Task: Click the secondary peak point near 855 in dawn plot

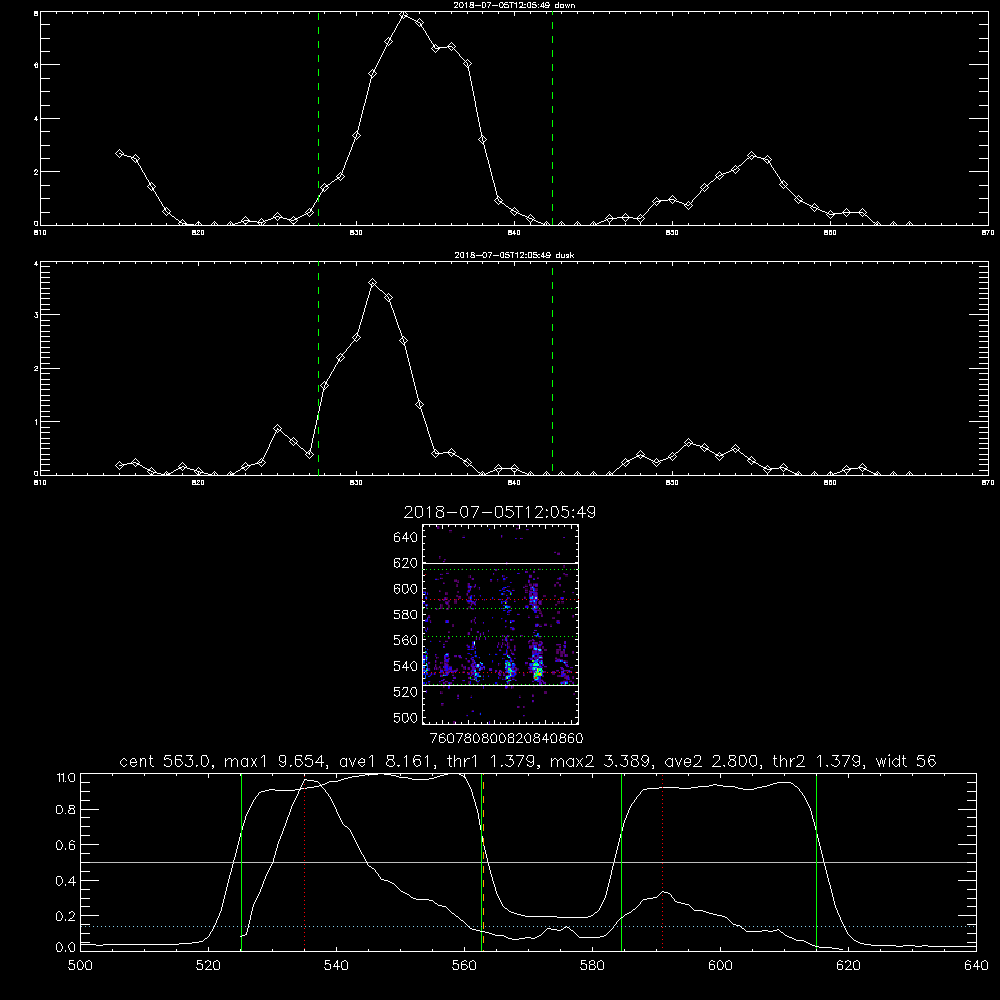Action: (752, 156)
